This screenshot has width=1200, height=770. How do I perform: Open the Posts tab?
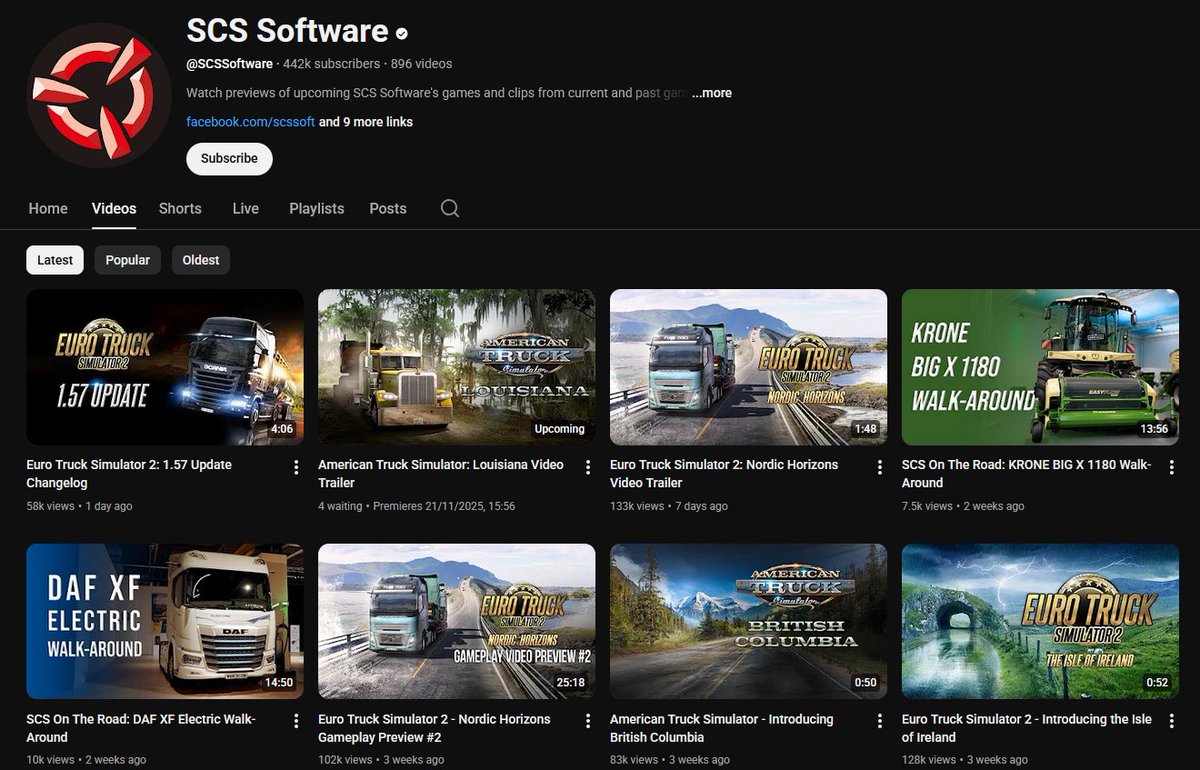pyautogui.click(x=388, y=208)
